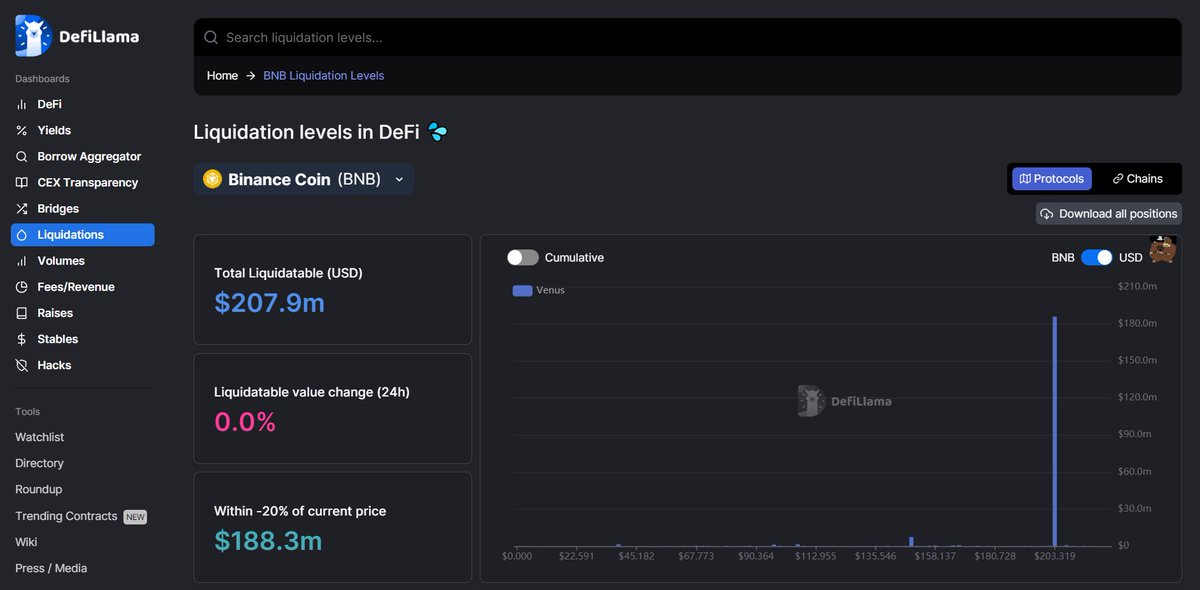The width and height of the screenshot is (1200, 590).
Task: Toggle the Cumulative switch
Action: (522, 258)
